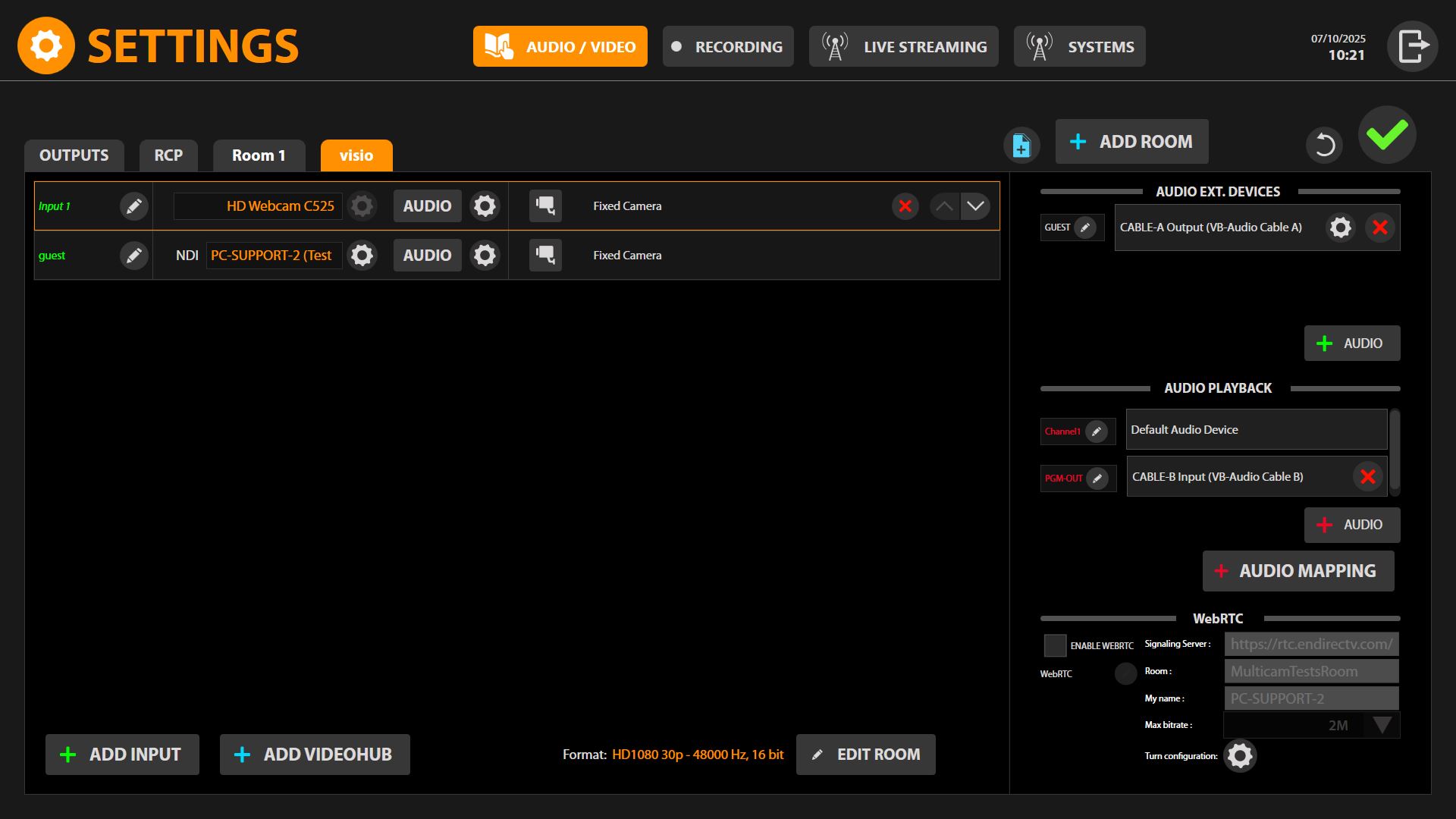Move Input 1 down with chevron
Image resolution: width=1456 pixels, height=819 pixels.
point(975,206)
